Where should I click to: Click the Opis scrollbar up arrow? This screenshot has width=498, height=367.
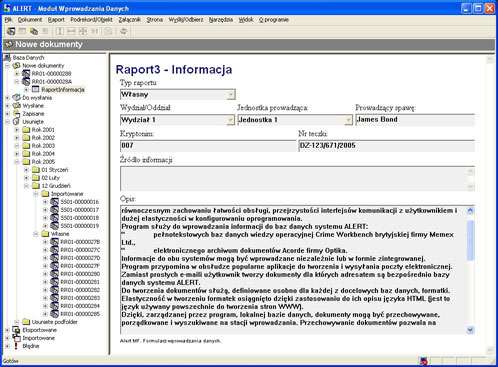pyautogui.click(x=470, y=210)
